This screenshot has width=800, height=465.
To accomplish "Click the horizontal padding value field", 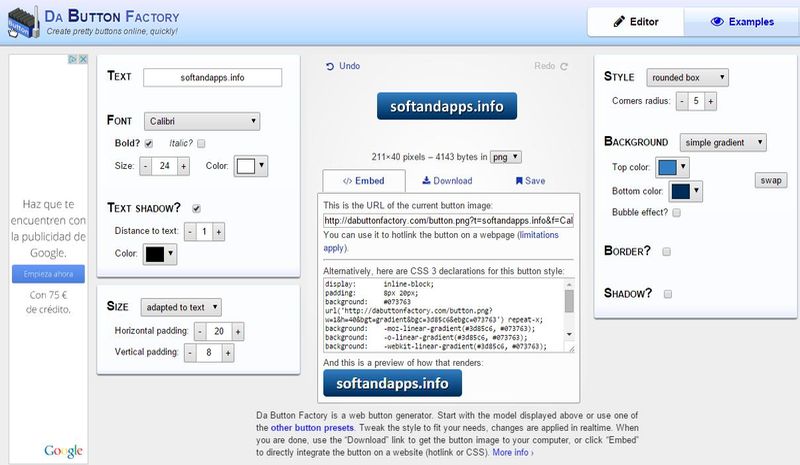I will coord(219,332).
